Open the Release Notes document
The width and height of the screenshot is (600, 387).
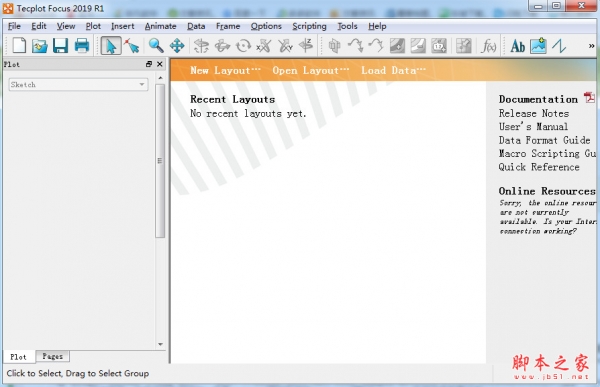pos(533,113)
